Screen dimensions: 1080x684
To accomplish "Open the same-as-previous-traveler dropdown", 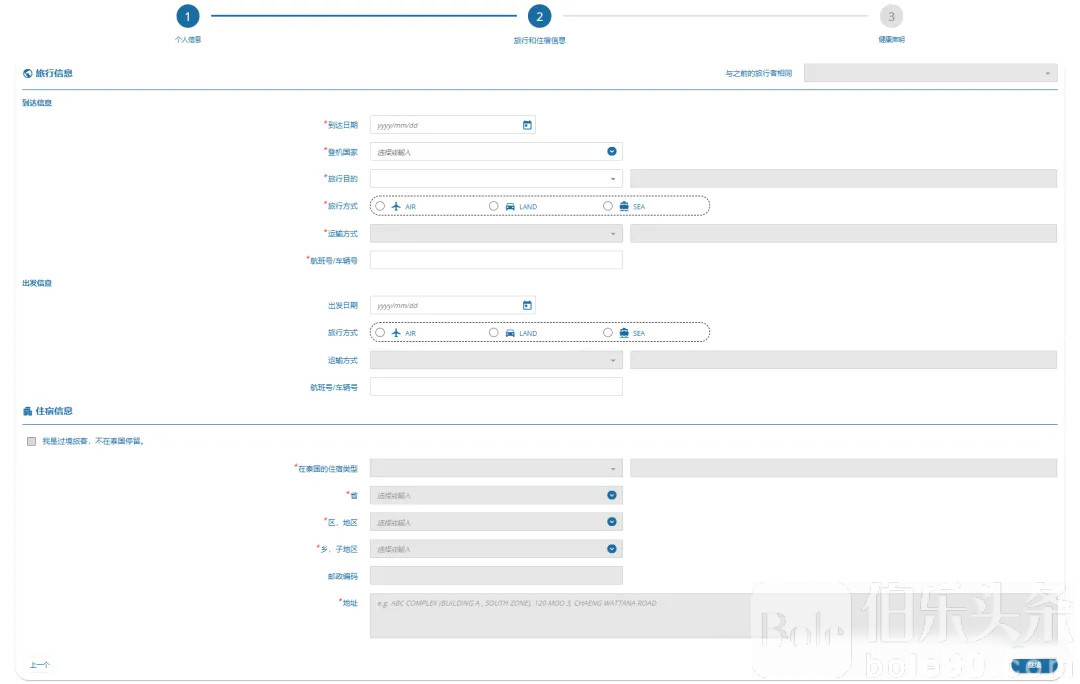I will [x=930, y=73].
